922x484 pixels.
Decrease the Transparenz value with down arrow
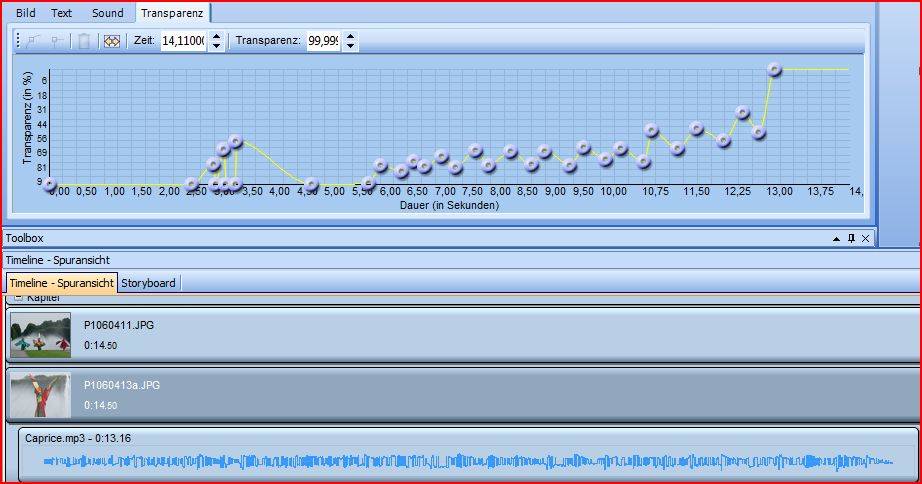[x=350, y=46]
